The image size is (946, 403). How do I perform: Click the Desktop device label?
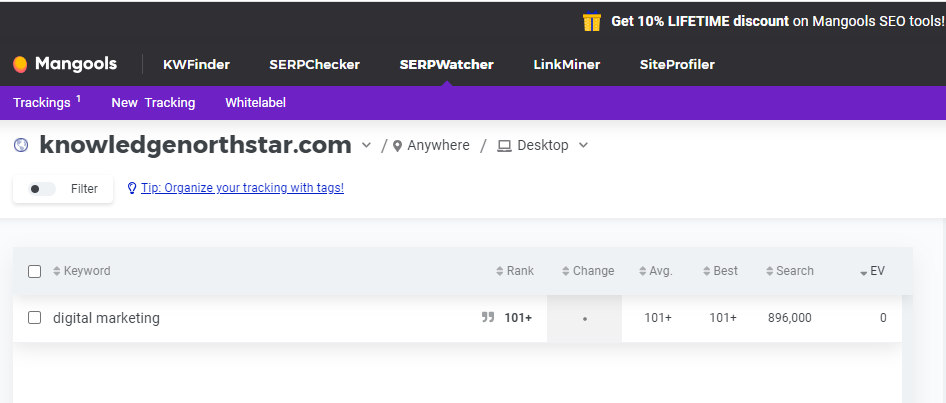(x=542, y=145)
